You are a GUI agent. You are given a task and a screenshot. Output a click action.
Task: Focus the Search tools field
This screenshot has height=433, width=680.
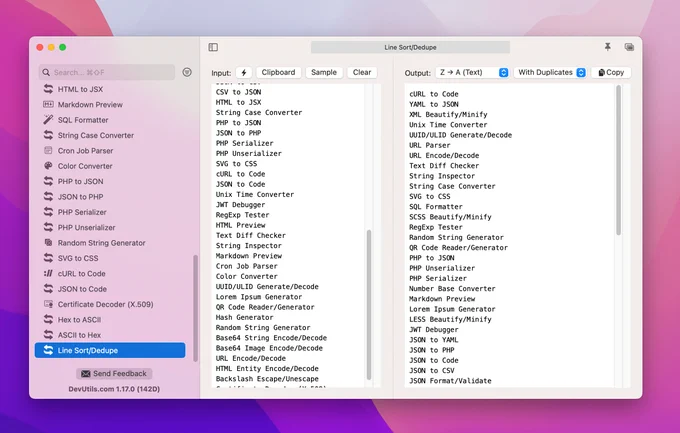107,72
